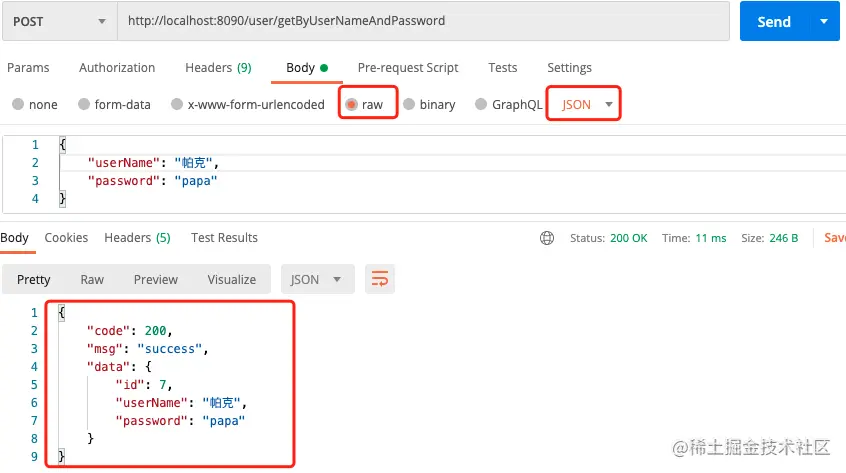Open the response Headers (5) tab
The height and width of the screenshot is (473, 846).
pyautogui.click(x=137, y=238)
